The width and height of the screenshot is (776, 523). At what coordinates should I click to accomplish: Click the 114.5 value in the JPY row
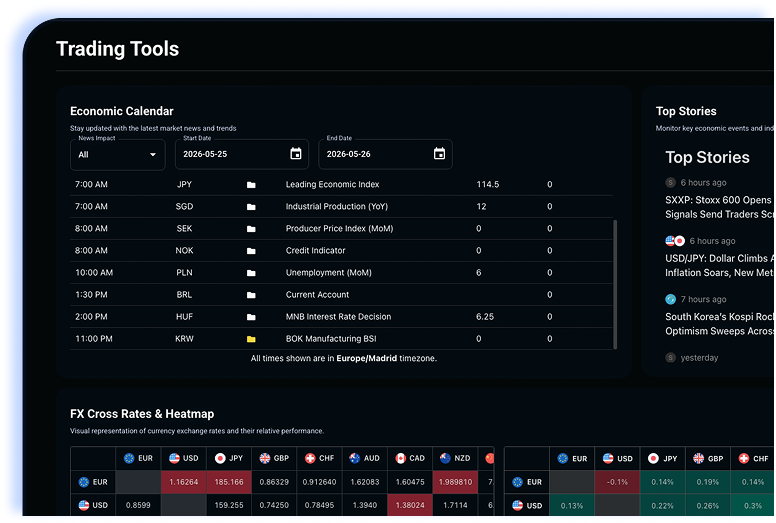488,185
